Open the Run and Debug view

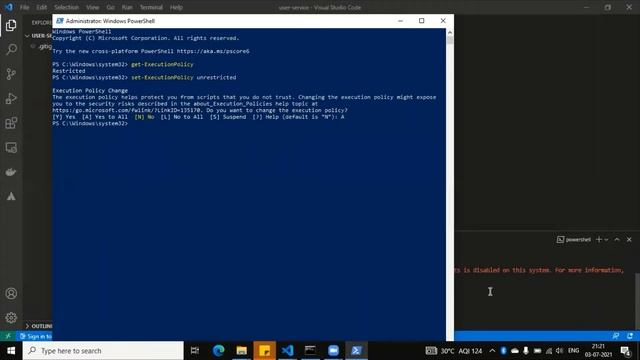click(x=11, y=98)
